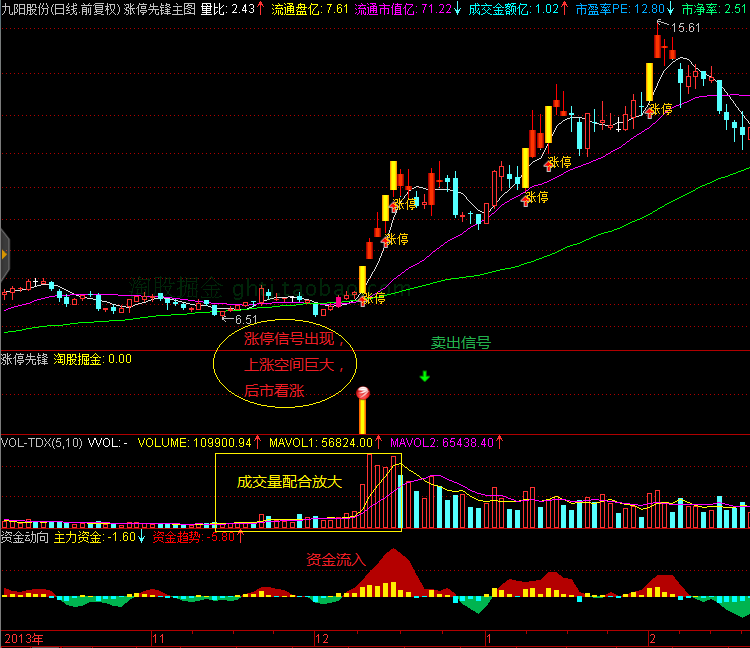The image size is (750, 648).
Task: Click month 11 on the time axis
Action: pos(158,639)
